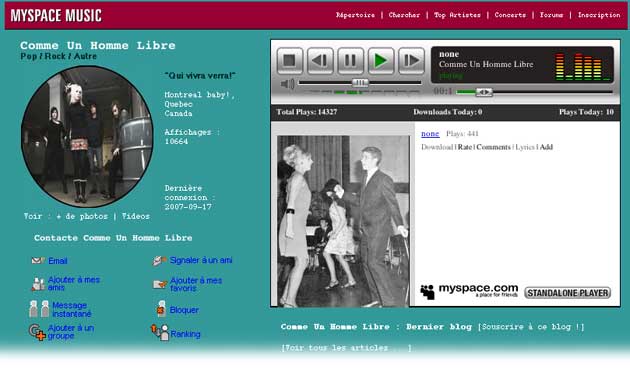Click the Plays Today: 10 text
Image resolution: width=630 pixels, height=369 pixels.
tap(586, 112)
